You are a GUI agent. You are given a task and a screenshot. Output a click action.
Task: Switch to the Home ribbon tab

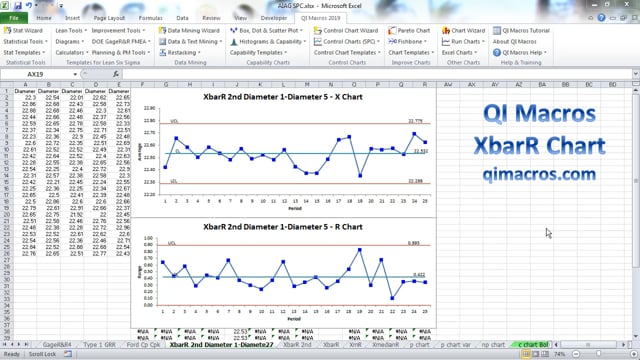44,18
